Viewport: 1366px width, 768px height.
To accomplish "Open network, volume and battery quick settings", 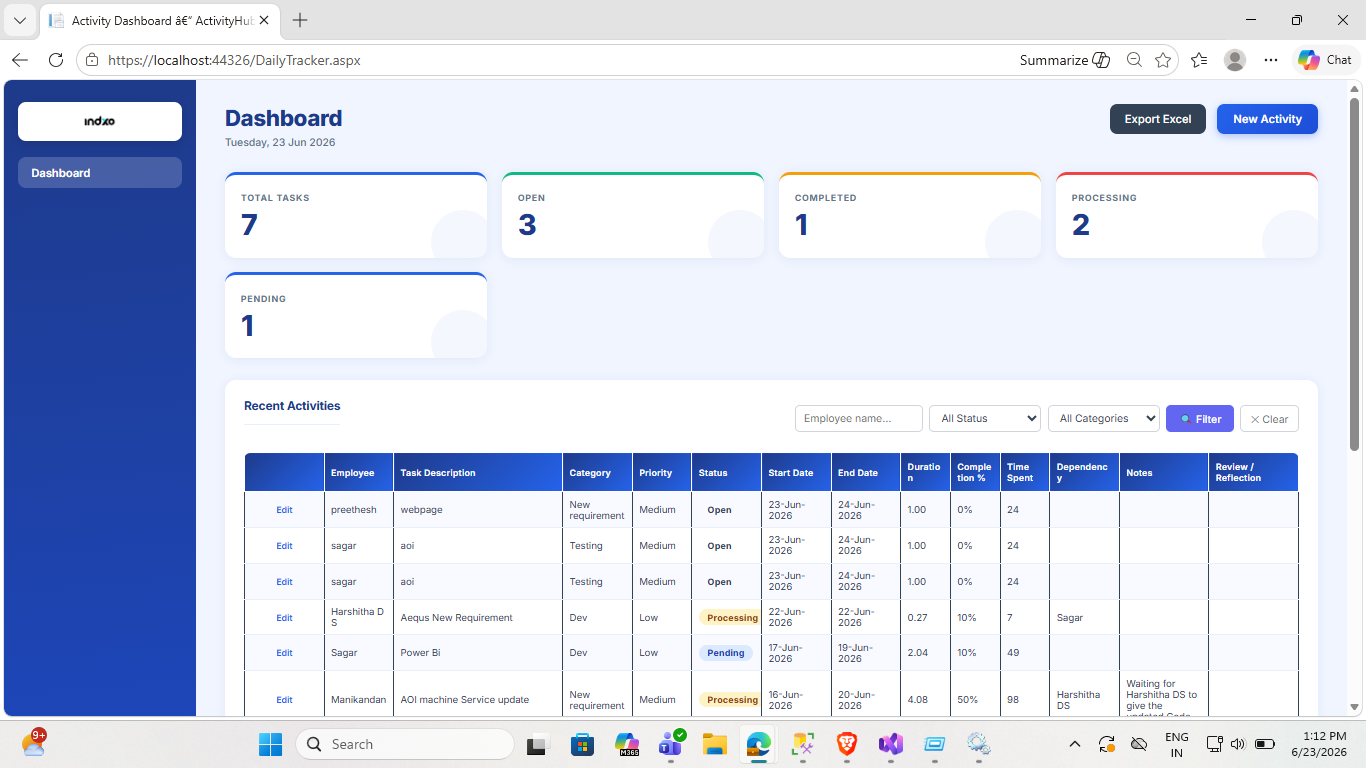I will pos(1240,744).
